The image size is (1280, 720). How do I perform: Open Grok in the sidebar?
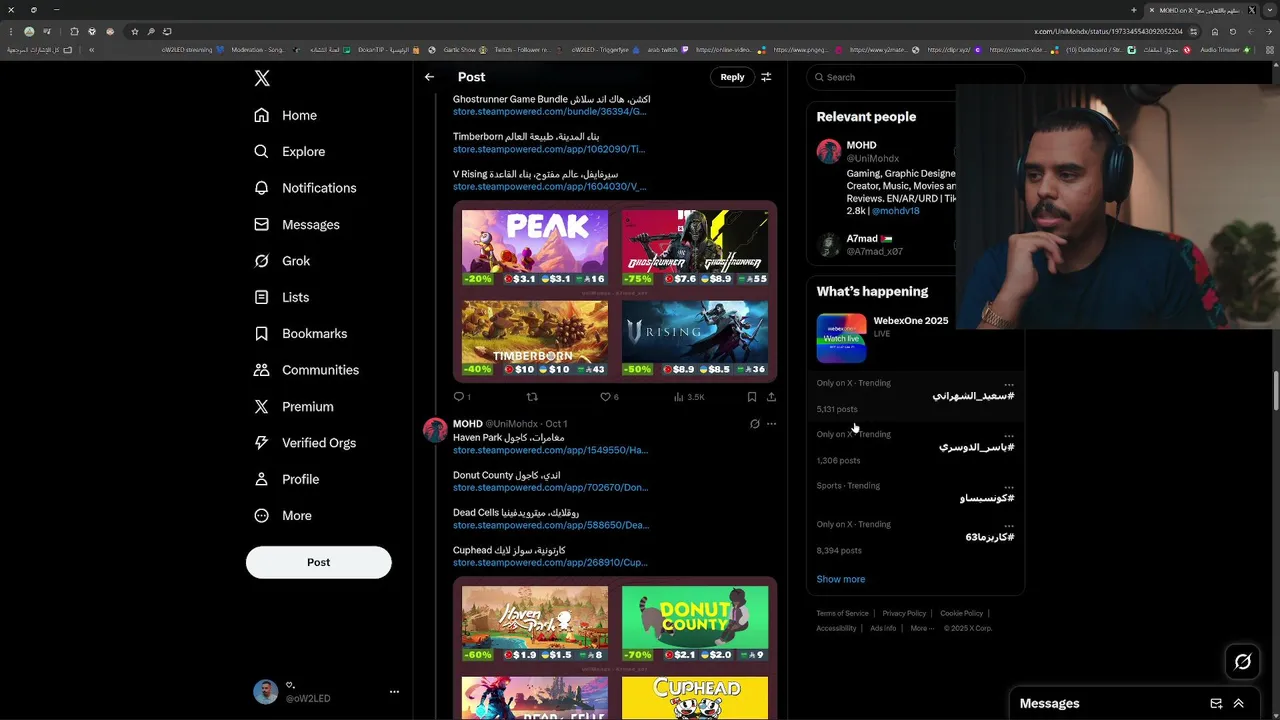pos(282,261)
